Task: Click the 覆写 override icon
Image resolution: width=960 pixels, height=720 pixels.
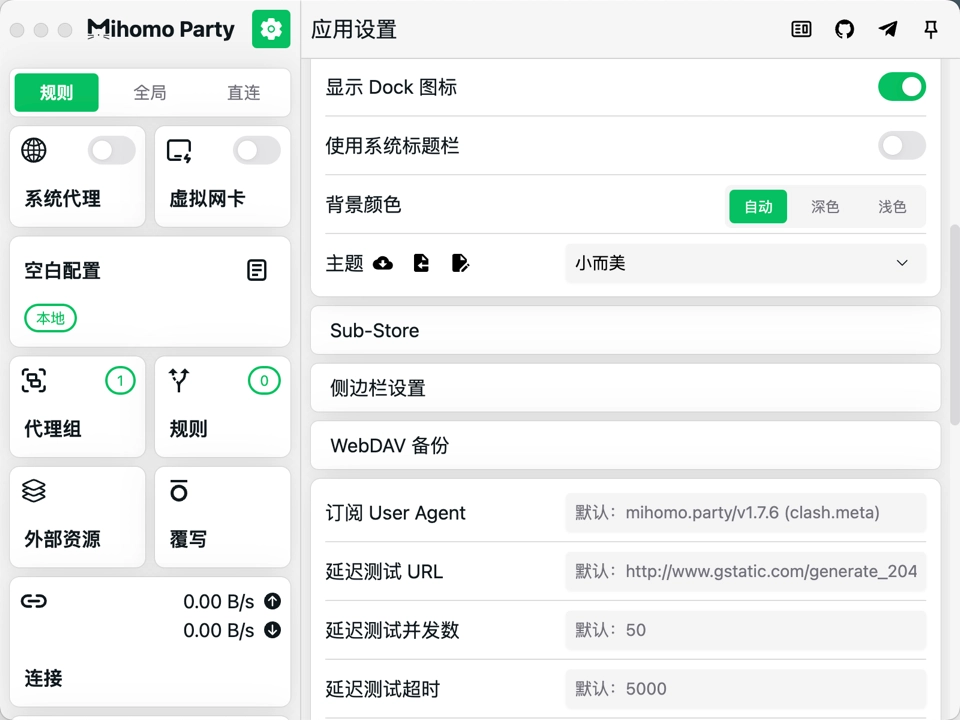Action: pyautogui.click(x=179, y=490)
